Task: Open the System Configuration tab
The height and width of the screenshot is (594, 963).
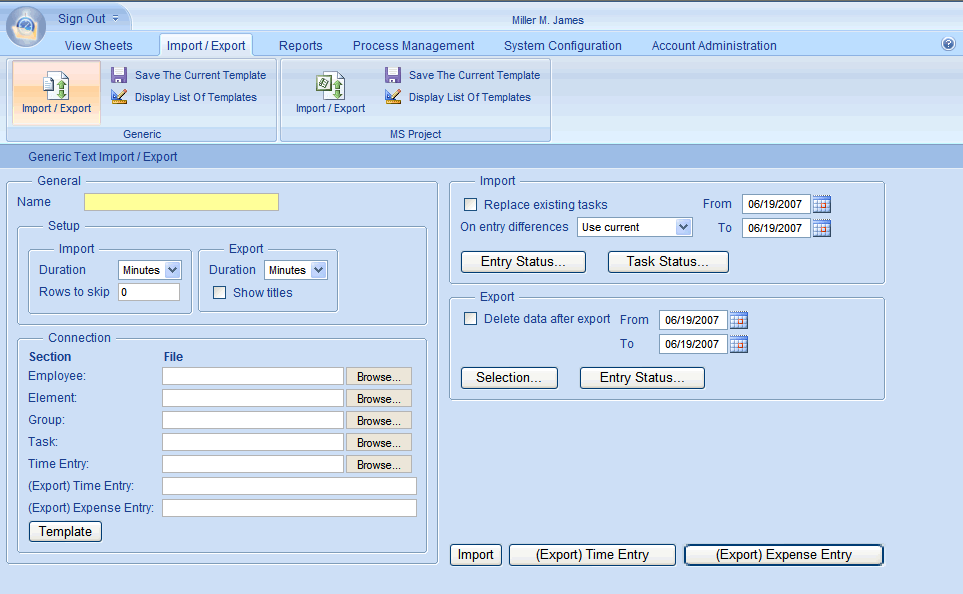Action: click(x=562, y=45)
